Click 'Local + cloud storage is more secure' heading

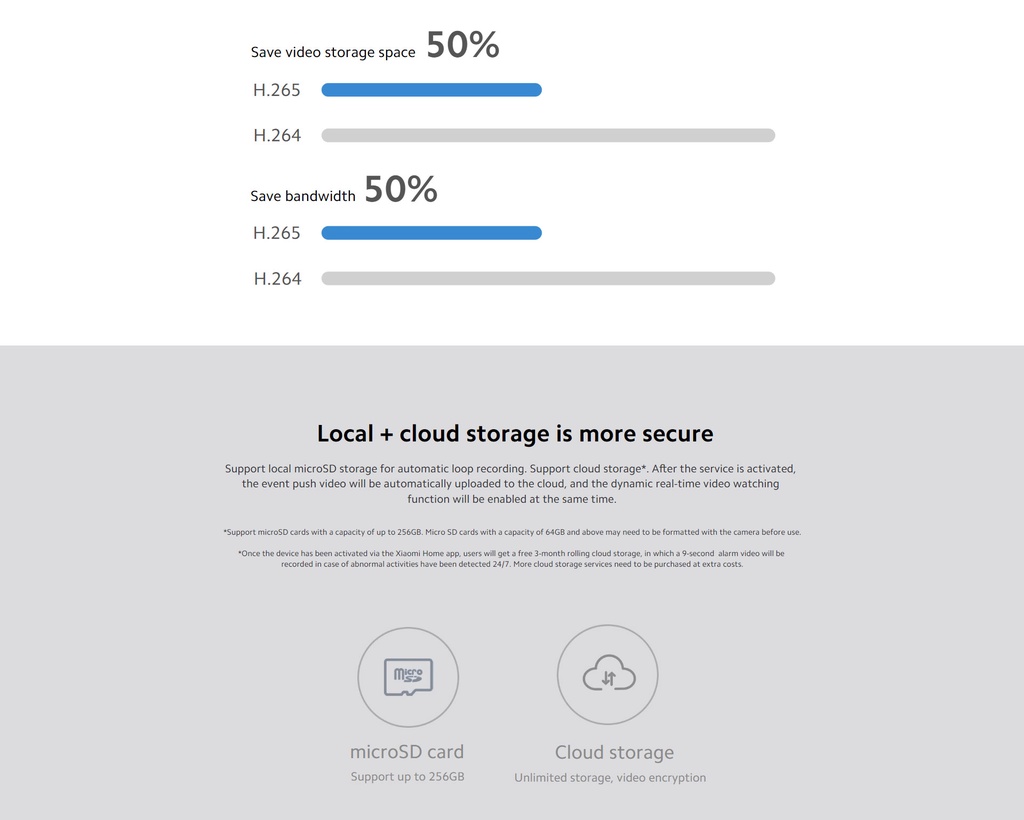pyautogui.click(x=515, y=434)
